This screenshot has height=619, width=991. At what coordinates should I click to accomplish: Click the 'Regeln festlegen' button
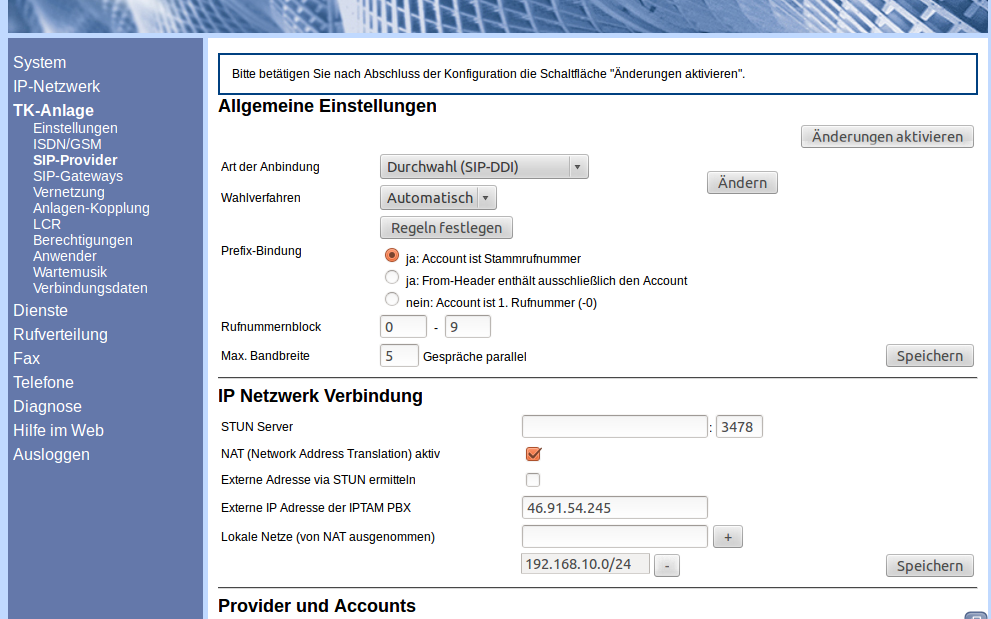(446, 228)
